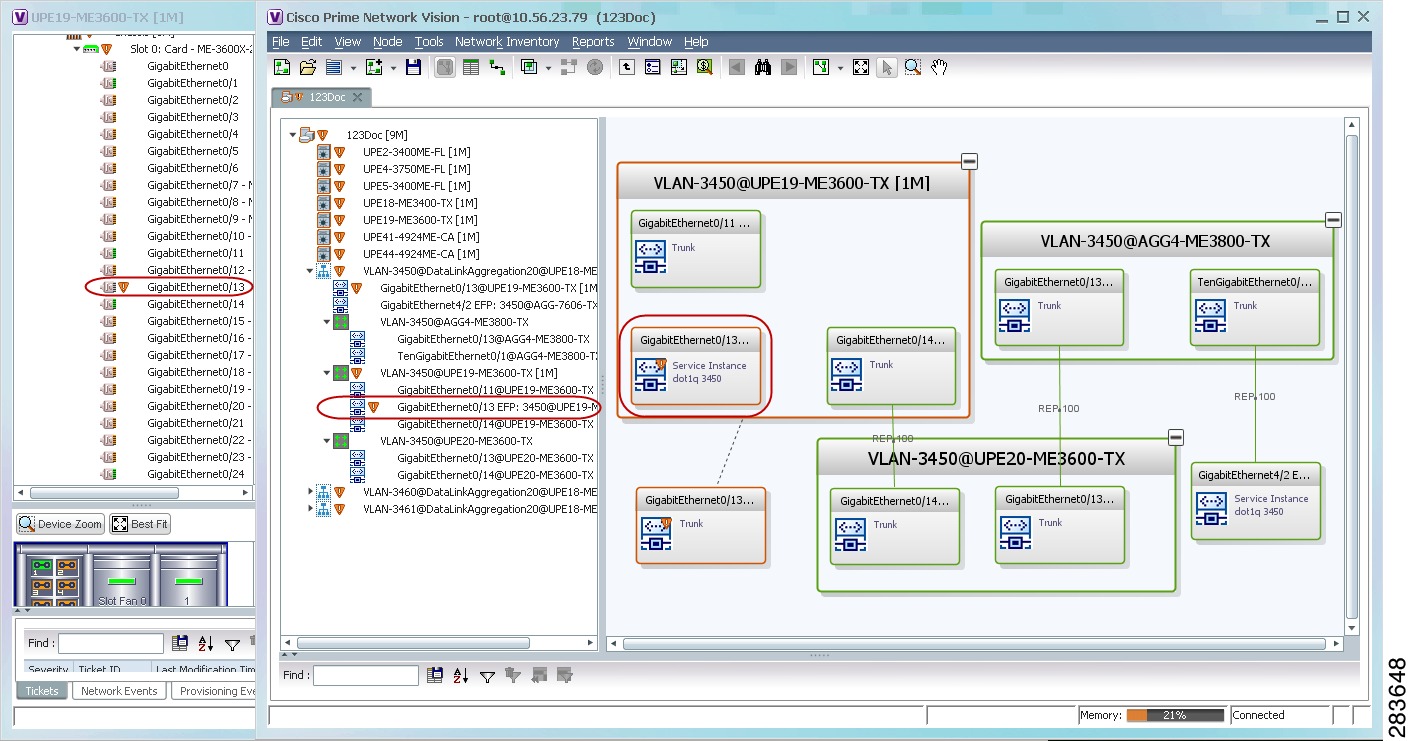Select UPE41-4924ME-CA [1M] in the tree
The image size is (1411, 741).
click(421, 237)
